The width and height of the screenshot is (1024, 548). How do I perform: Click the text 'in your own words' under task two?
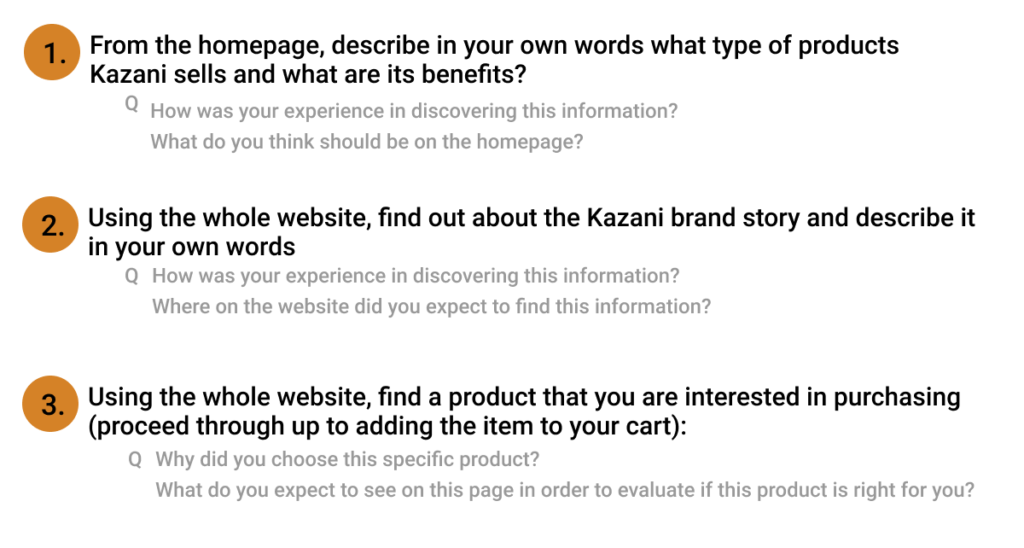(x=191, y=247)
